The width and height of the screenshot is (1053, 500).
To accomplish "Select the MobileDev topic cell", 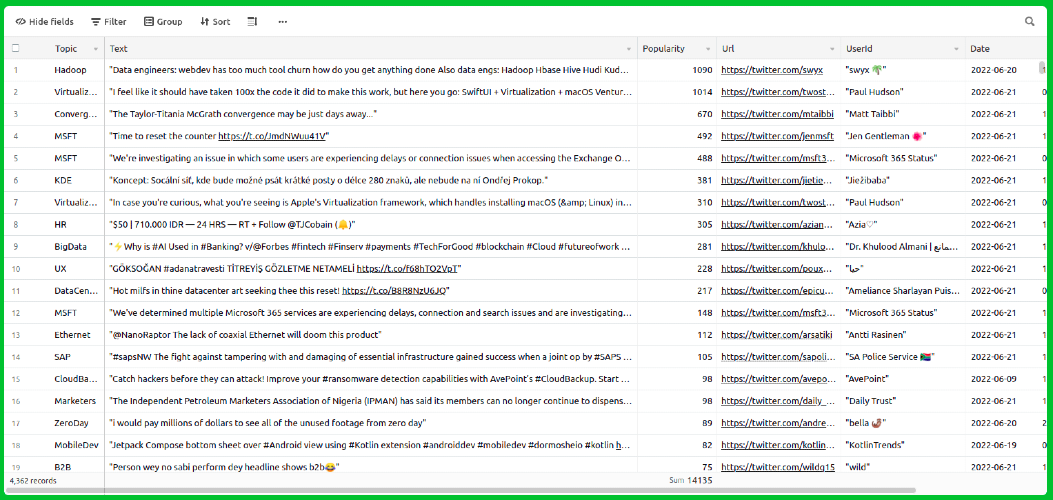I will 77,445.
